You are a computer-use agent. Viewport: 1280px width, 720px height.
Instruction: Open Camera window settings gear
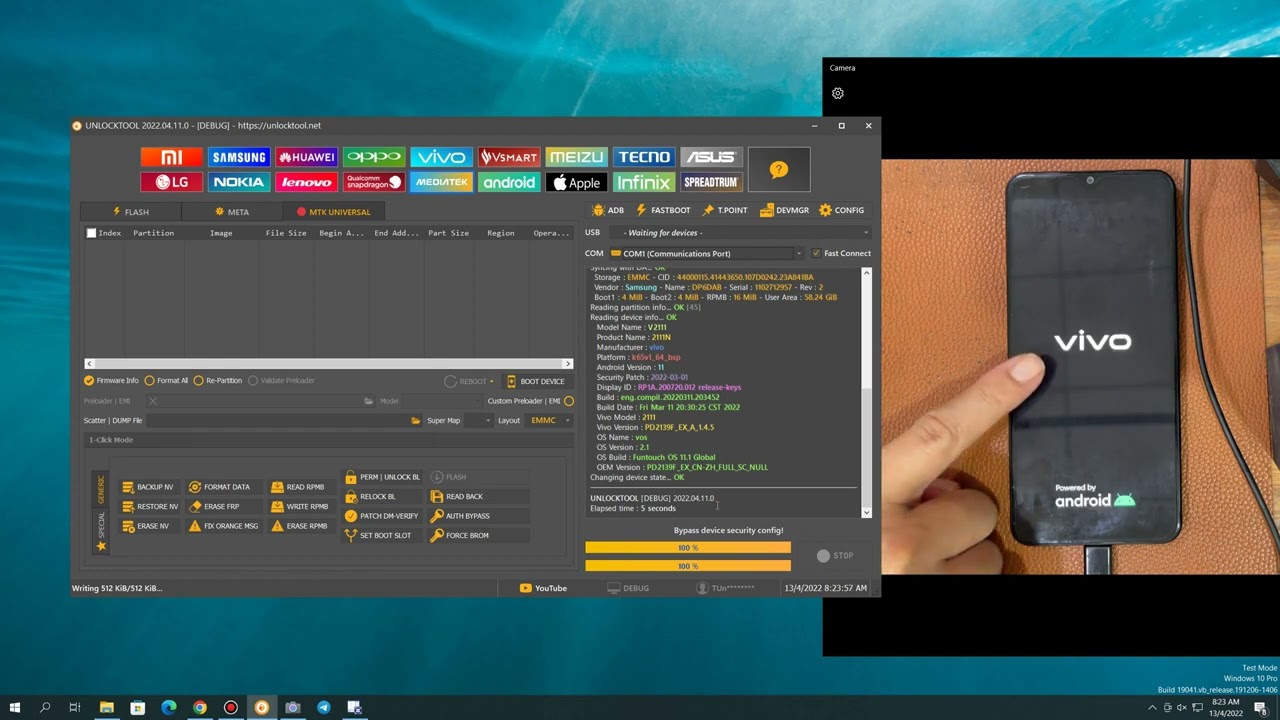(838, 93)
